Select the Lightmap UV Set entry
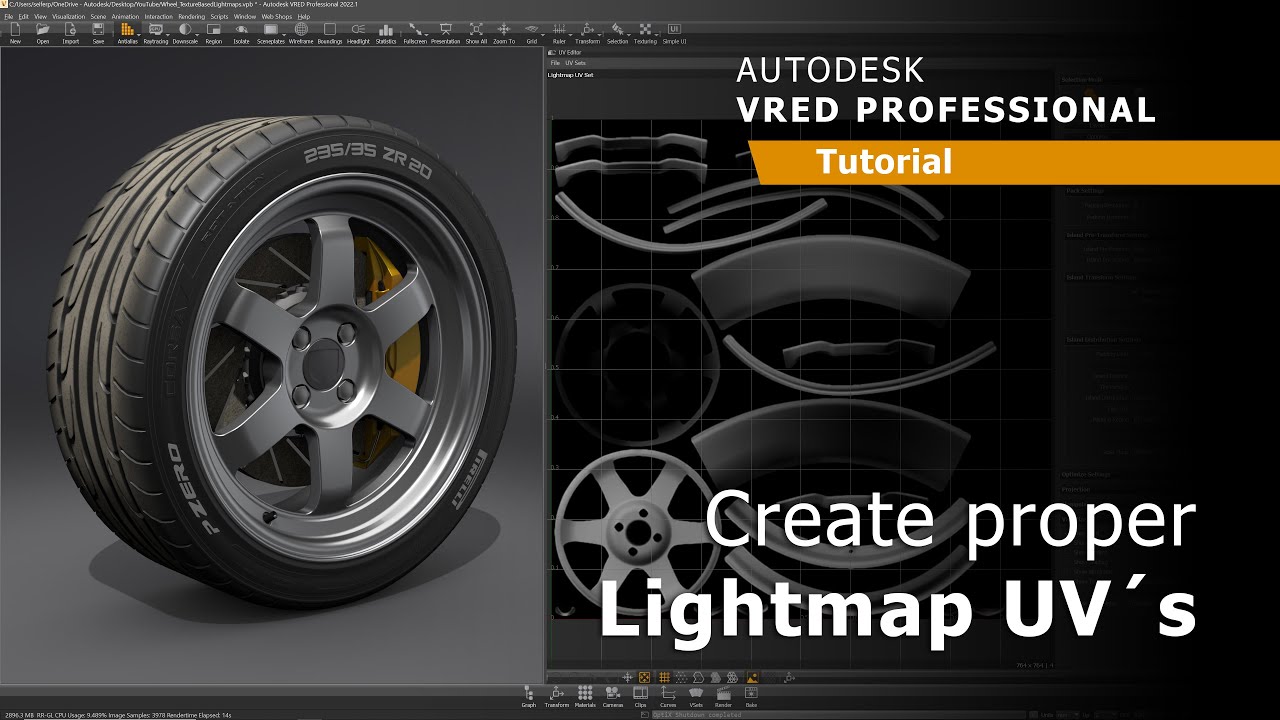The height and width of the screenshot is (720, 1280). coord(571,75)
